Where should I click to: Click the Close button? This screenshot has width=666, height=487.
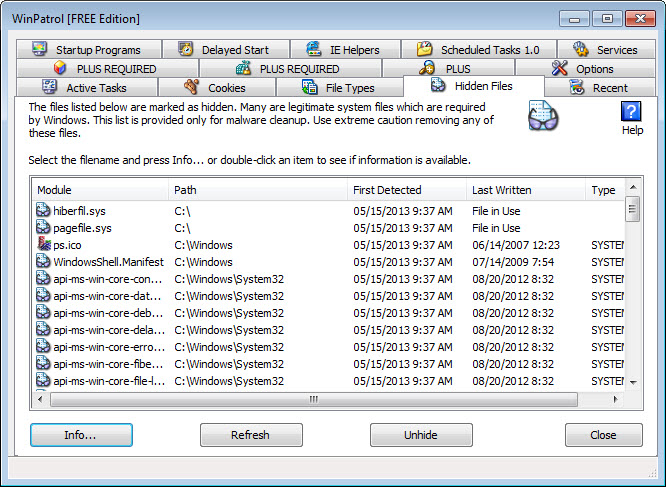point(604,435)
